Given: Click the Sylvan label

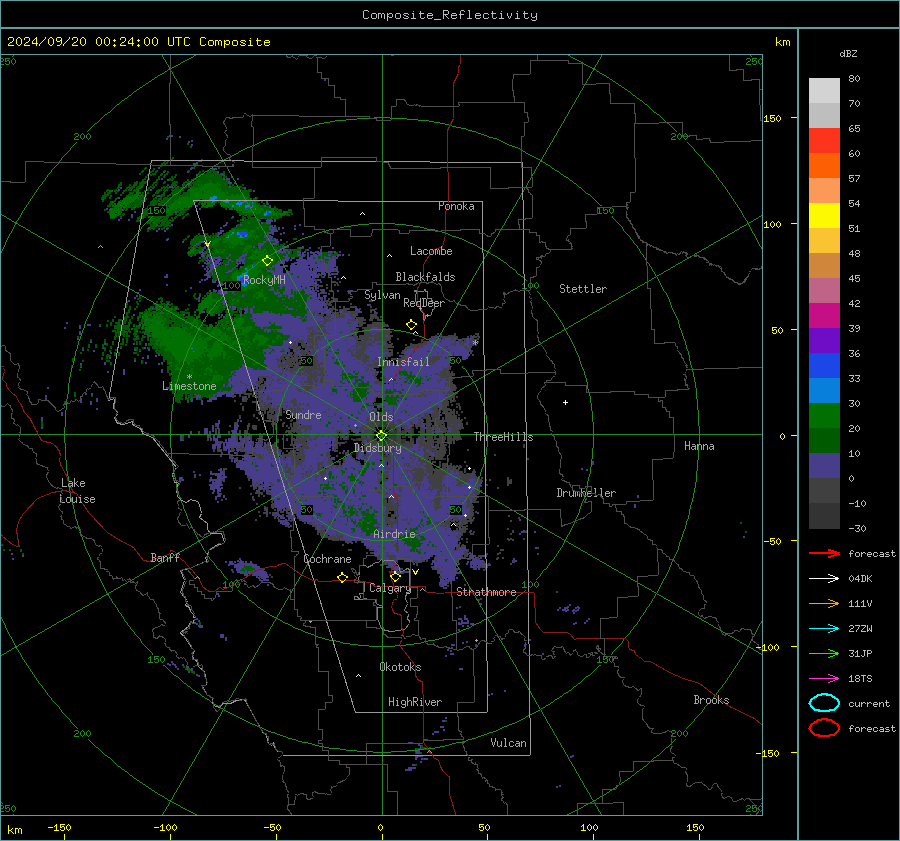Looking at the screenshot, I should pyautogui.click(x=382, y=295).
